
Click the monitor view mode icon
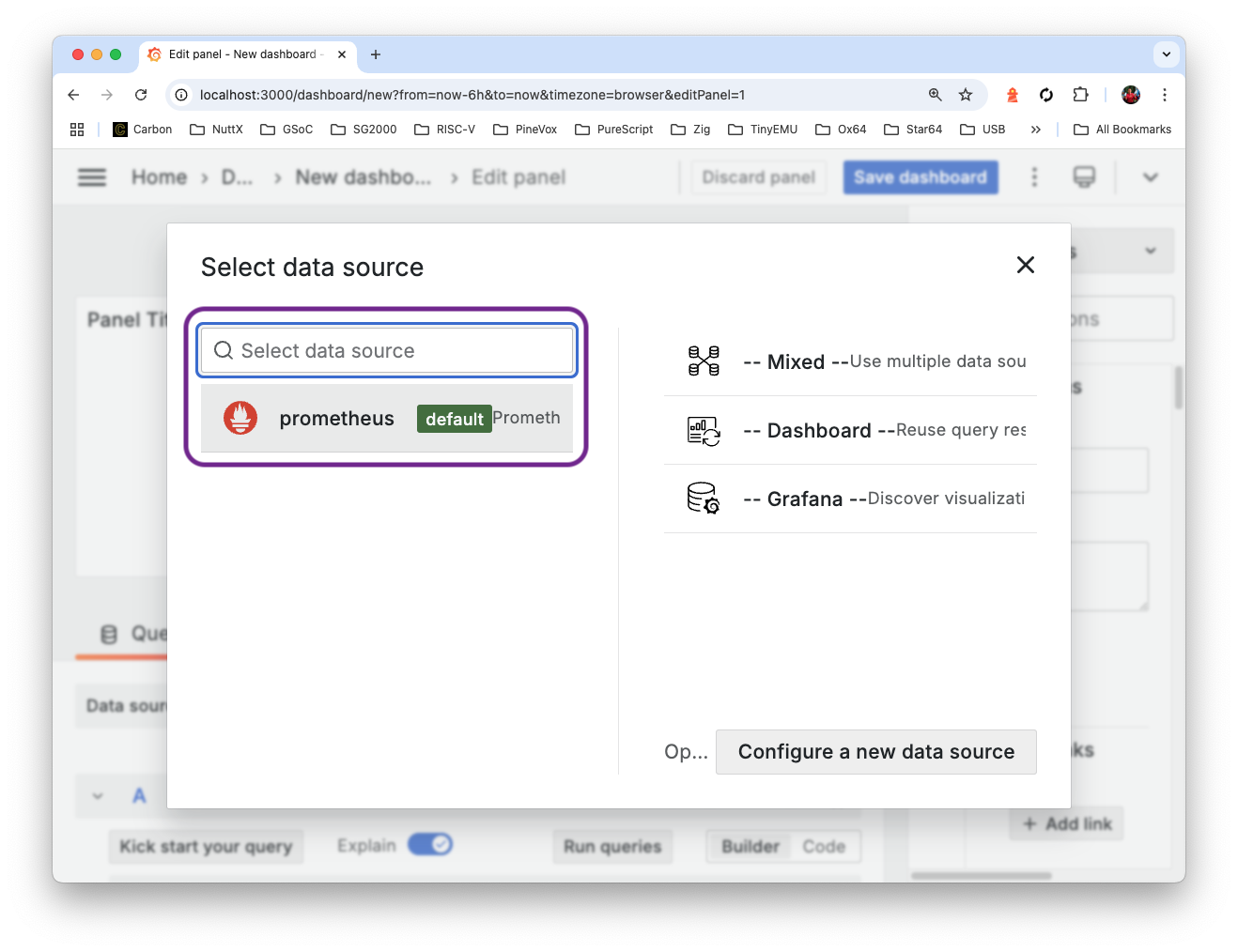click(x=1084, y=177)
